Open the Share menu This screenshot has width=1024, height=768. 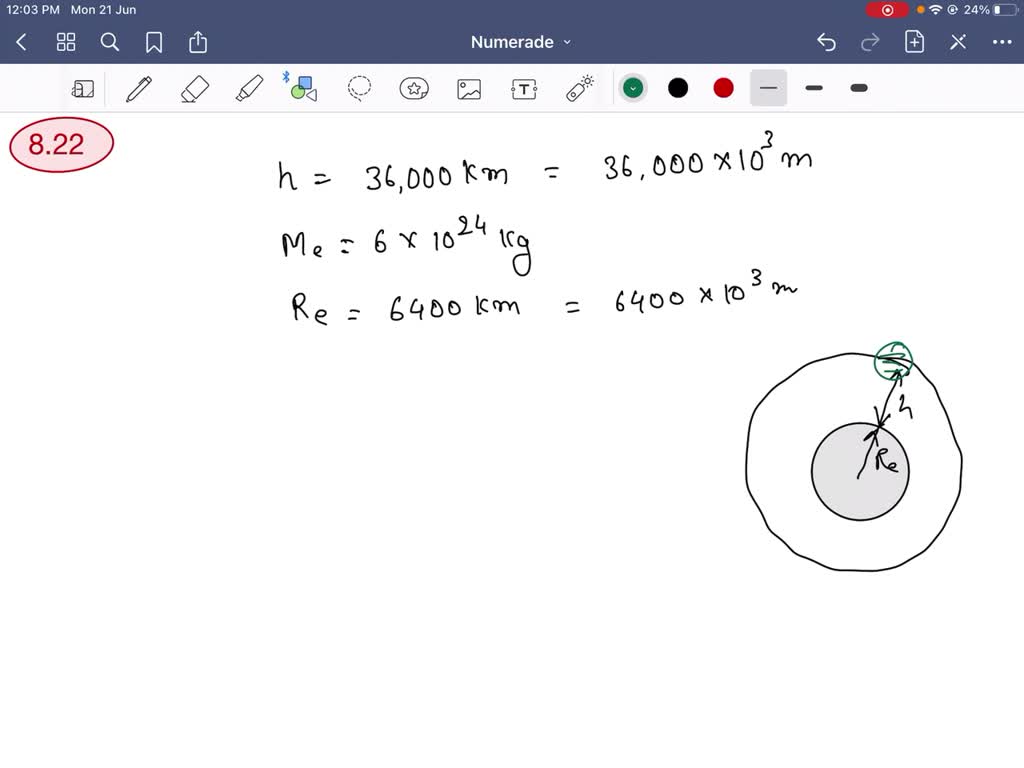coord(197,42)
